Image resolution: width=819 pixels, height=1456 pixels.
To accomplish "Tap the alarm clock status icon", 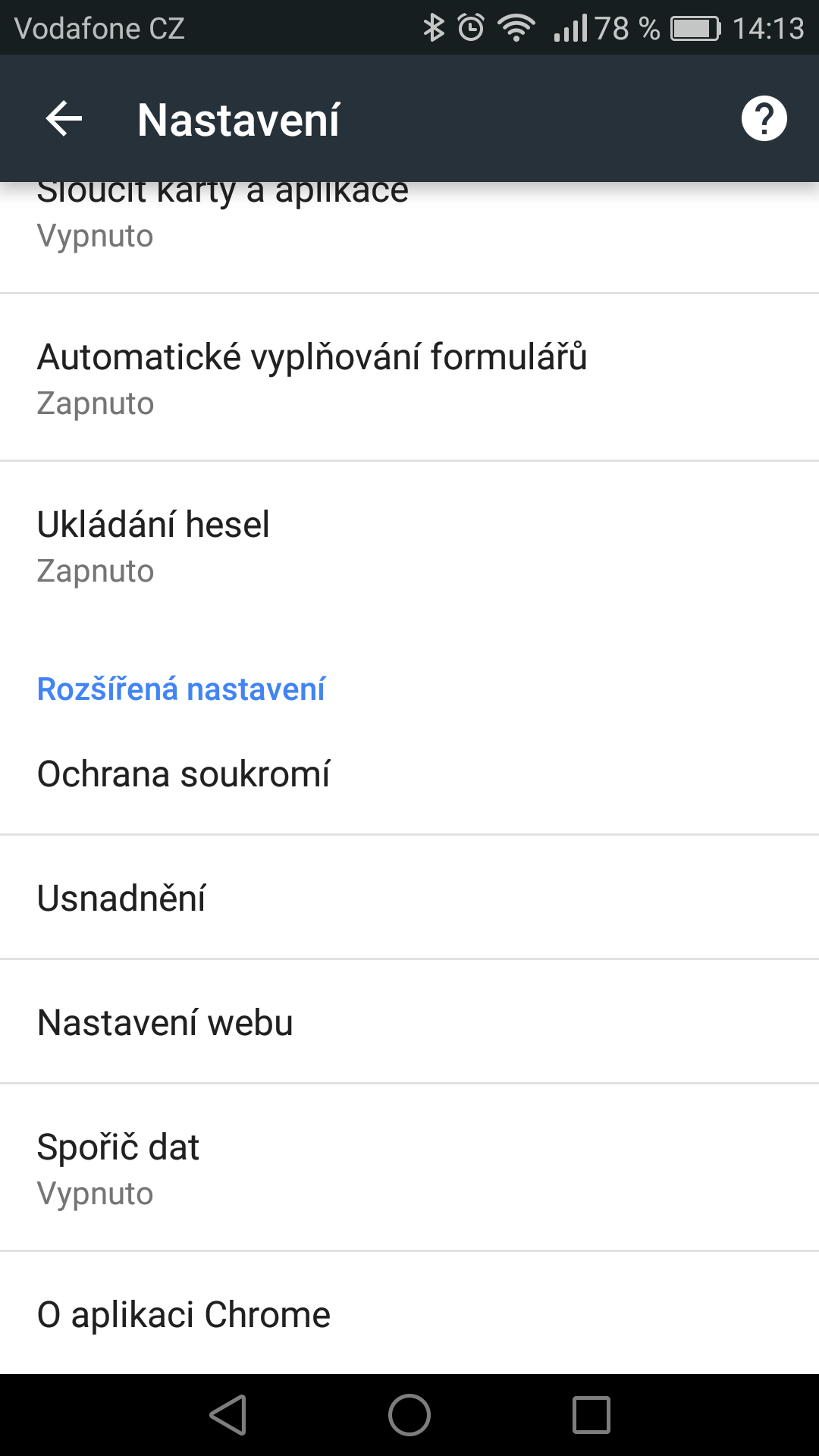I will coord(471,28).
